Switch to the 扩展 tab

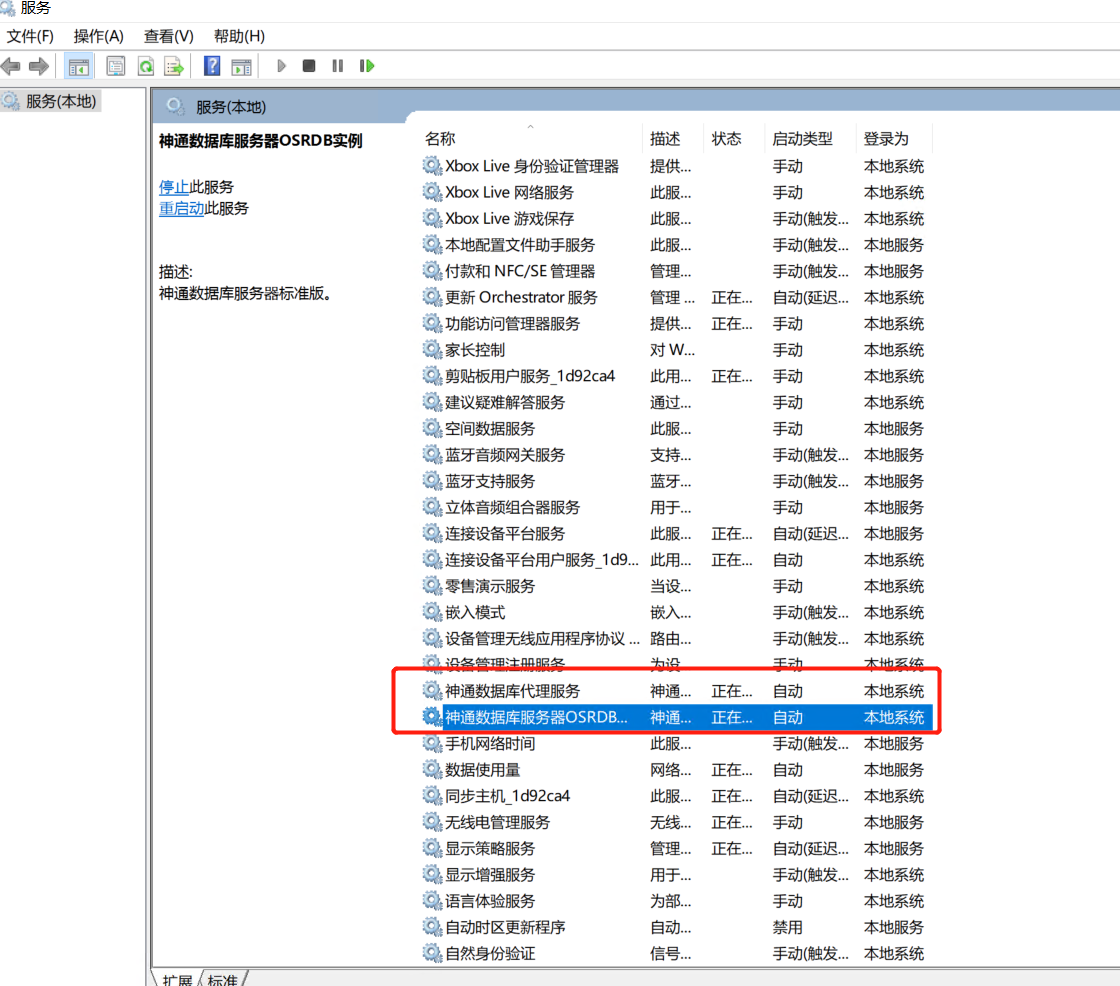(x=177, y=979)
